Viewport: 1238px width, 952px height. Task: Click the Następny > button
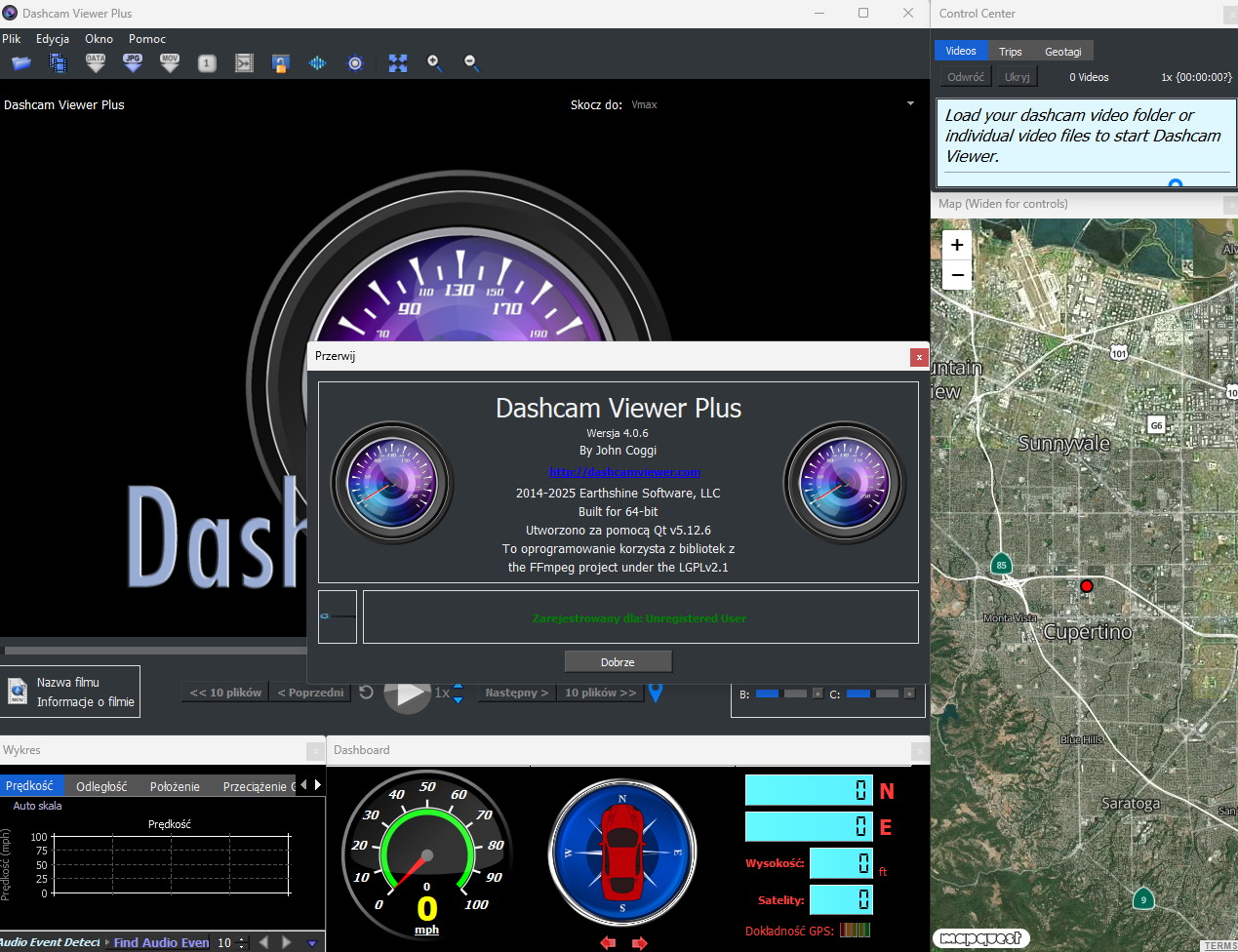(517, 693)
